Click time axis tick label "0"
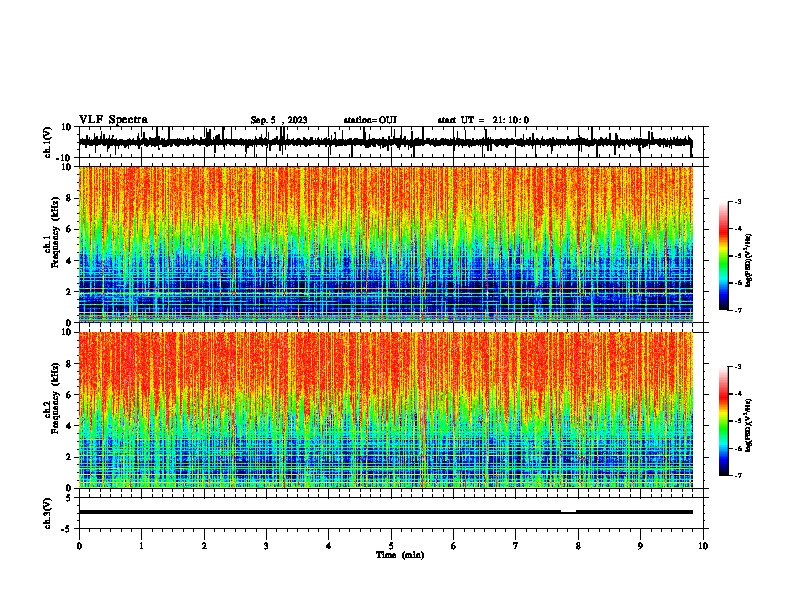792x612 pixels. click(x=79, y=546)
